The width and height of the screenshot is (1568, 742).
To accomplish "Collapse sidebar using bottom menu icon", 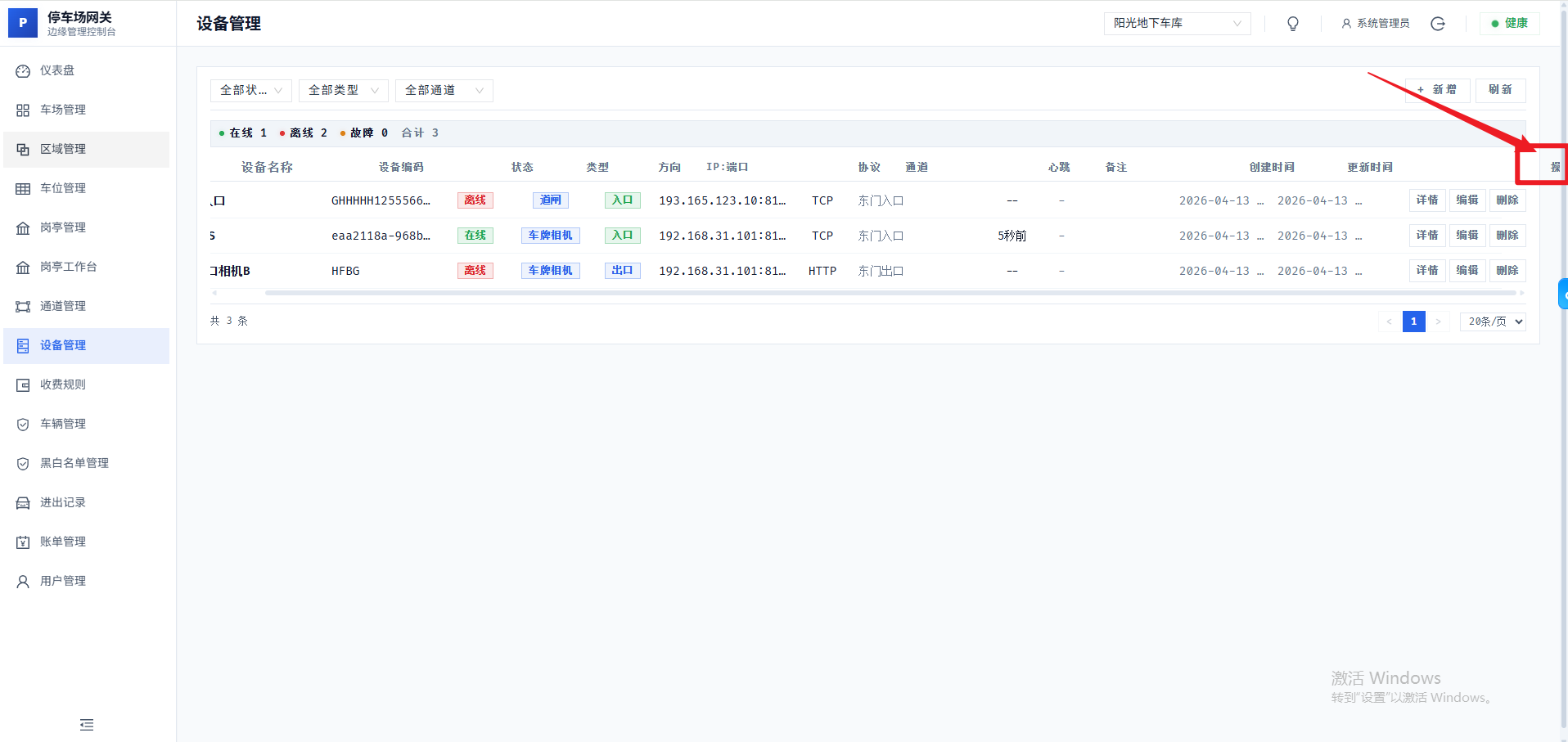I will [x=87, y=725].
